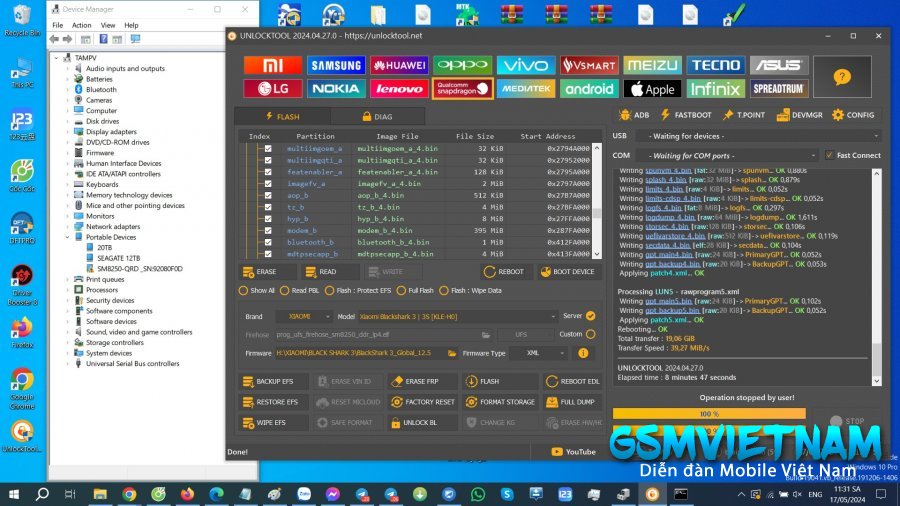This screenshot has width=900, height=506.
Task: Open Windows Start menu
Action: (x=13, y=494)
